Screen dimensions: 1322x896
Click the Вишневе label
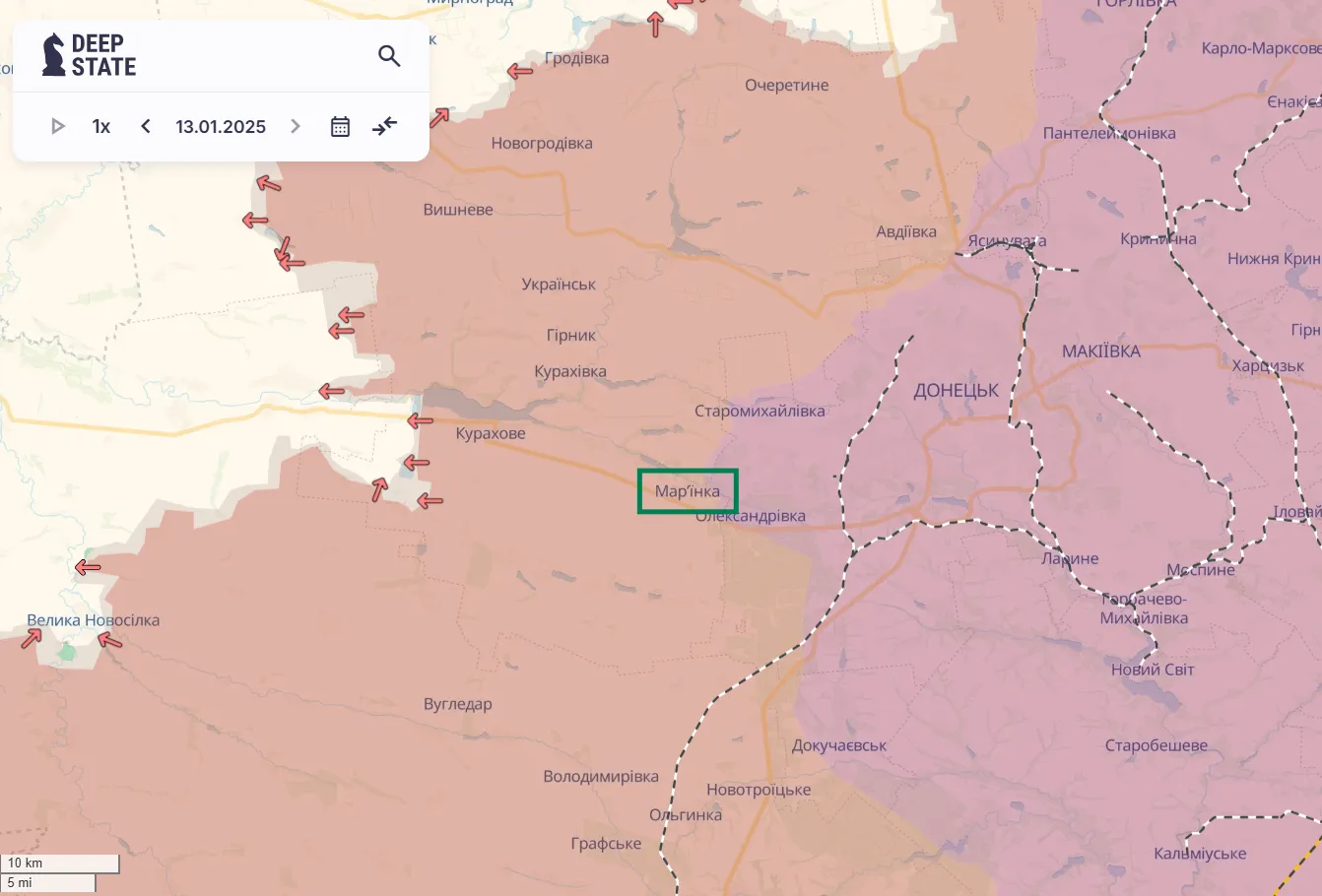[x=458, y=210]
